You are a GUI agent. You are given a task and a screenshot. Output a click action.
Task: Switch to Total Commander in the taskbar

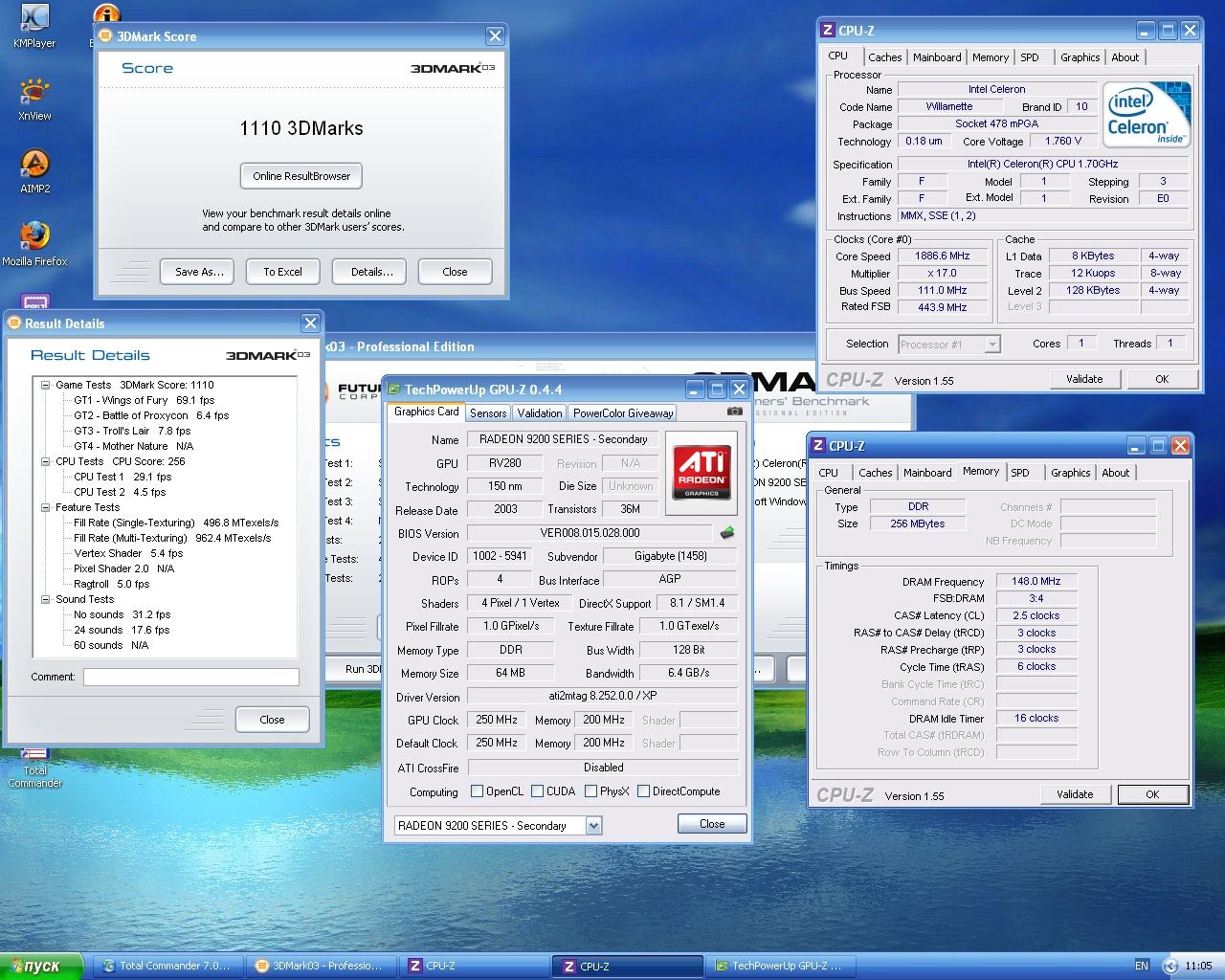pyautogui.click(x=167, y=967)
